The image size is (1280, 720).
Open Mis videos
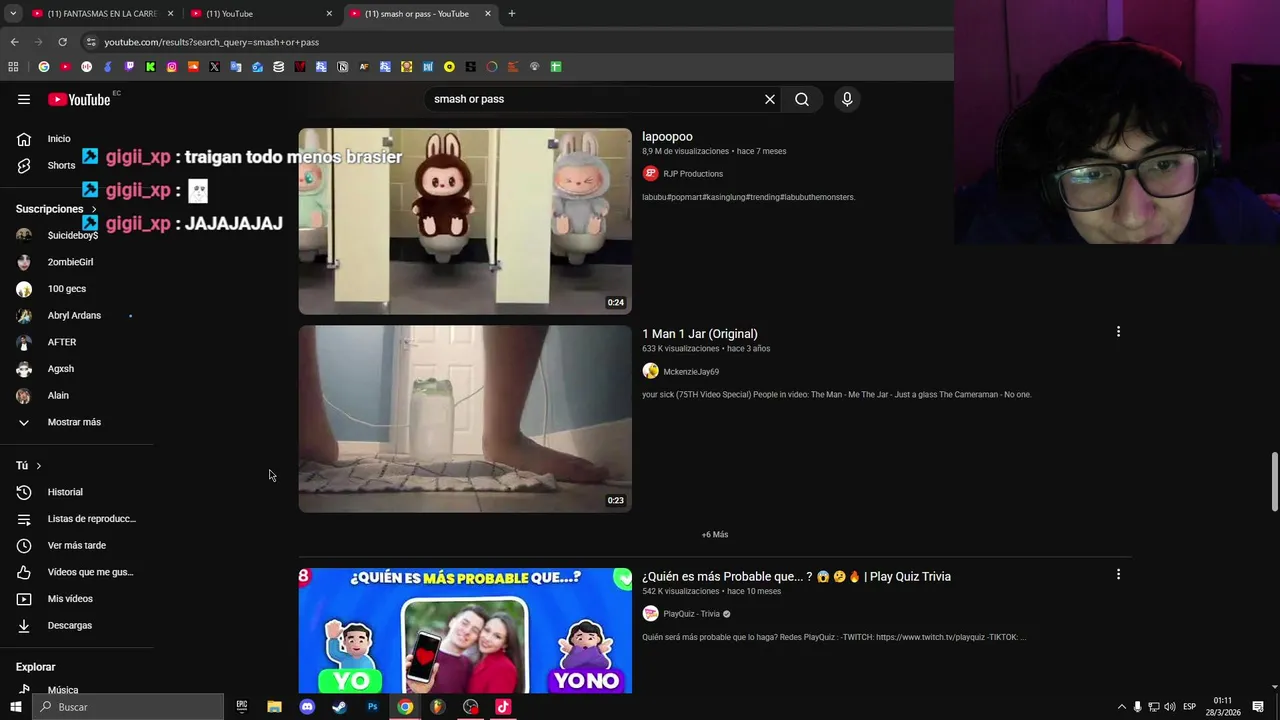coord(70,599)
